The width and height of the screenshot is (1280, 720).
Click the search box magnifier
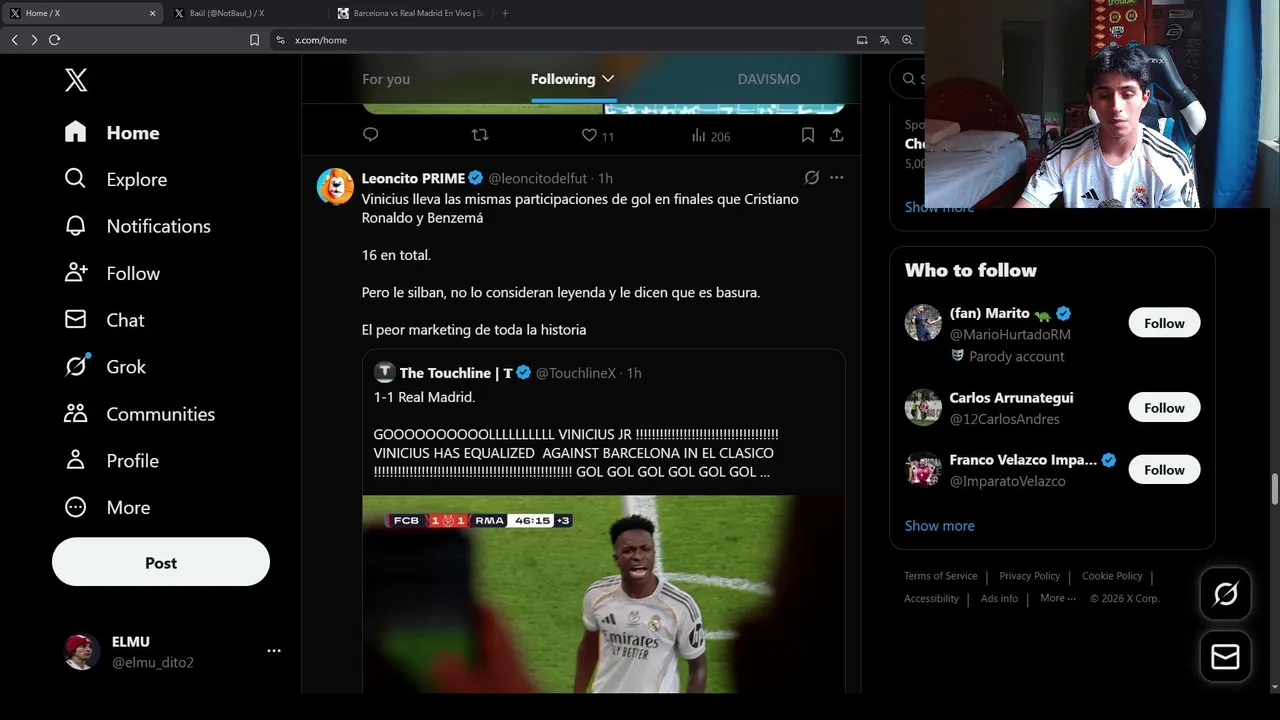tap(908, 78)
